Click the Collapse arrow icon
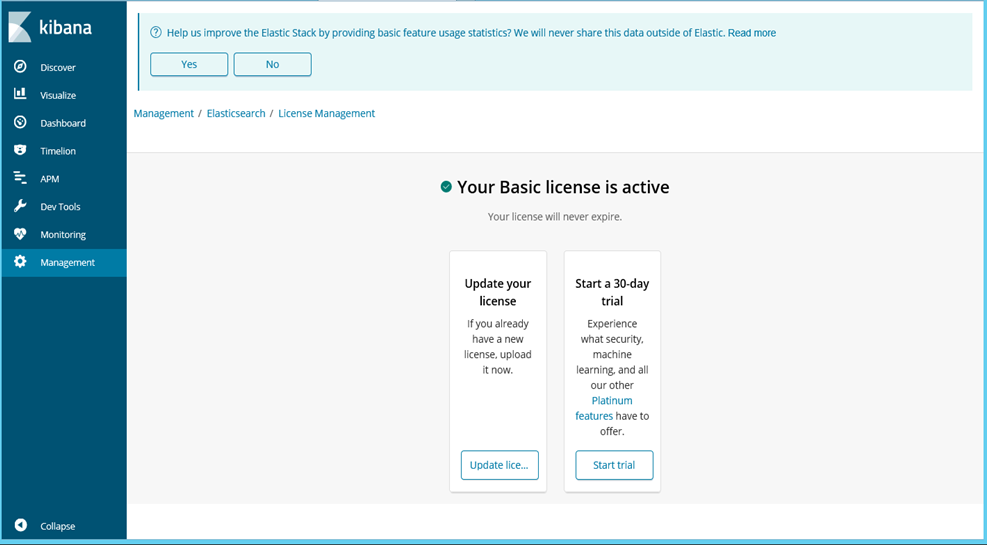The height and width of the screenshot is (545, 987). (x=21, y=525)
